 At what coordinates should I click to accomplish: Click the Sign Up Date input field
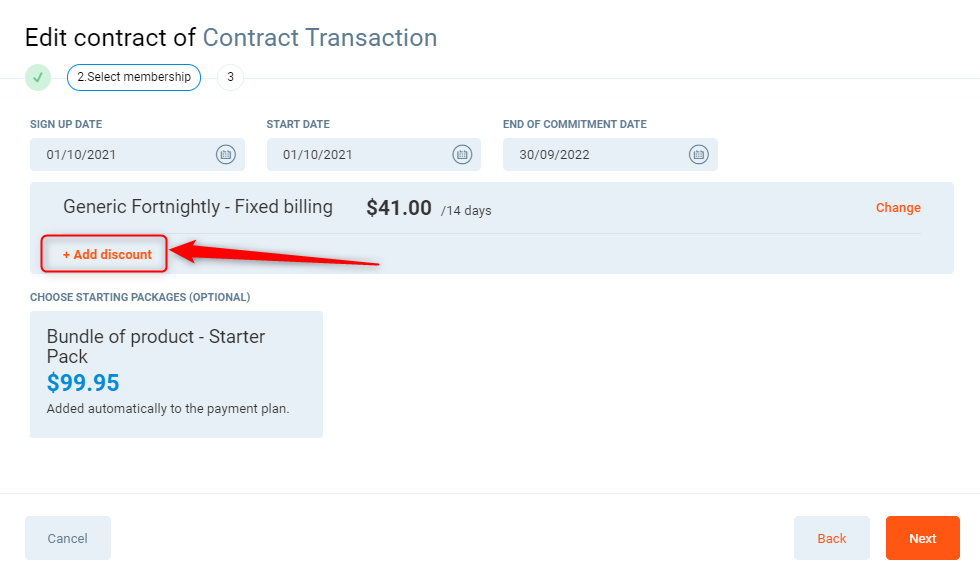tap(115, 155)
